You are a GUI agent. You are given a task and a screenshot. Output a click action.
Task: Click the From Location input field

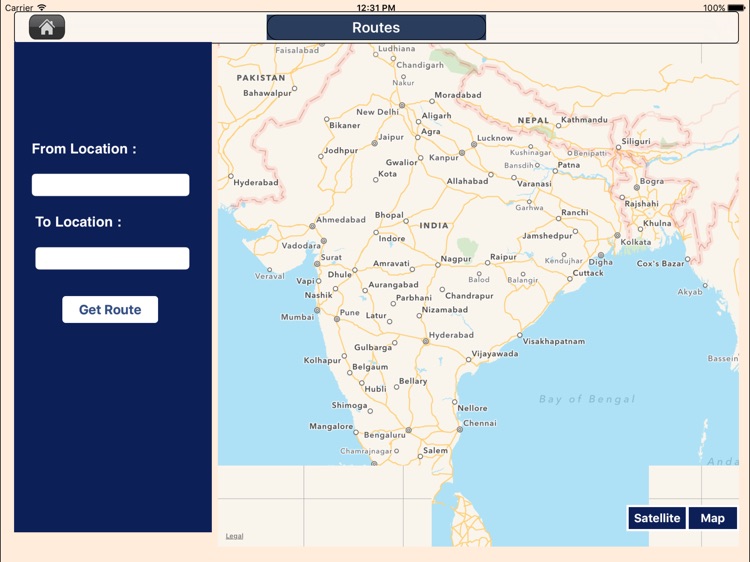(110, 185)
